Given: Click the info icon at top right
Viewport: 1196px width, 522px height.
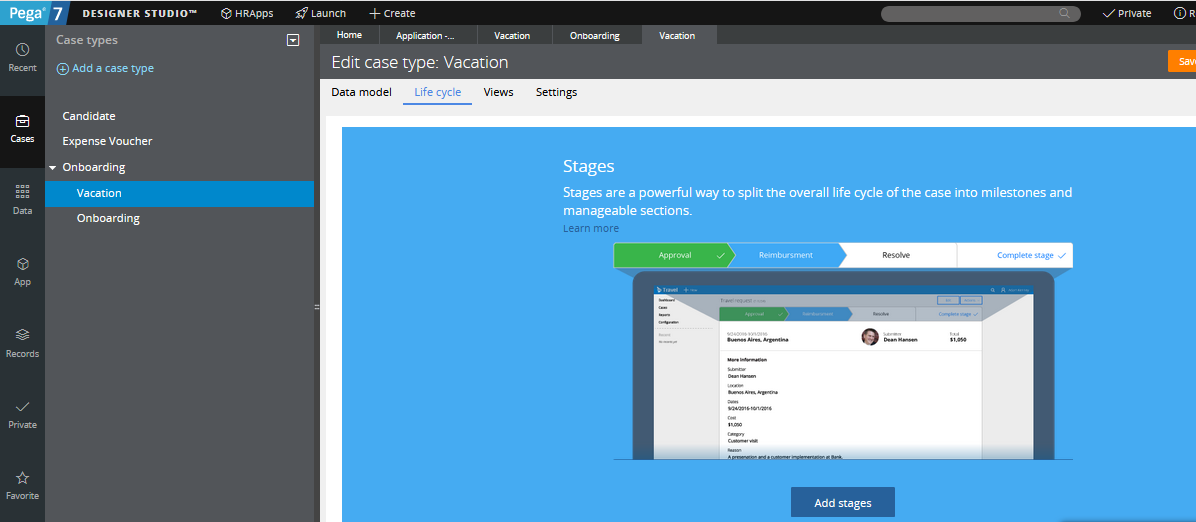Looking at the screenshot, I should pos(1179,13).
